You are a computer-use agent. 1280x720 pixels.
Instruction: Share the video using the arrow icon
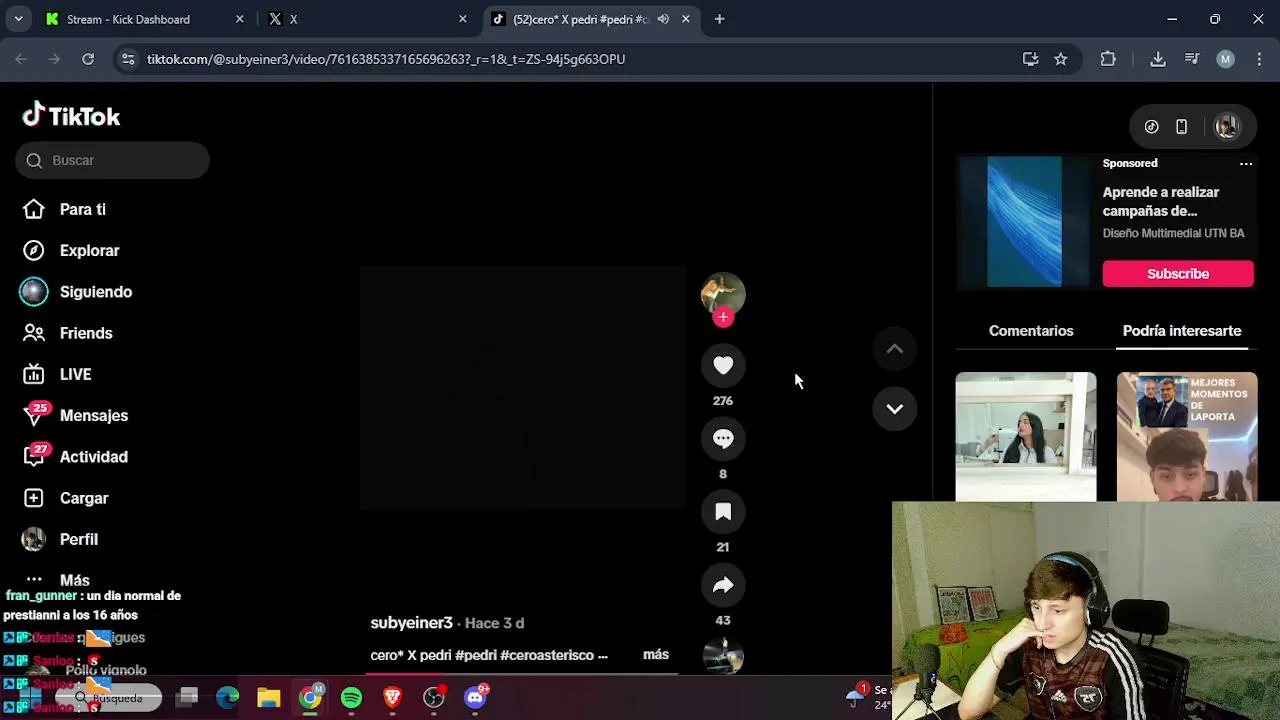click(x=723, y=586)
